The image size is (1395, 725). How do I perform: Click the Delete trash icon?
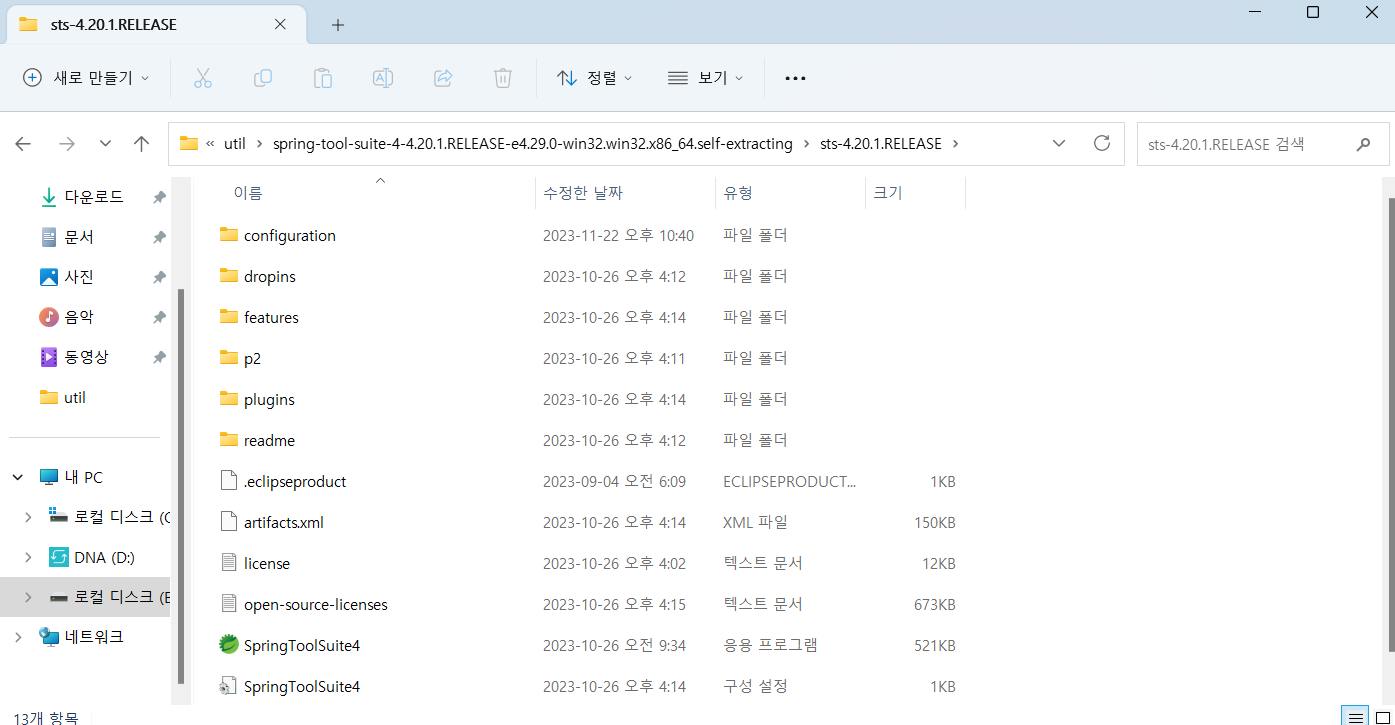pyautogui.click(x=503, y=78)
